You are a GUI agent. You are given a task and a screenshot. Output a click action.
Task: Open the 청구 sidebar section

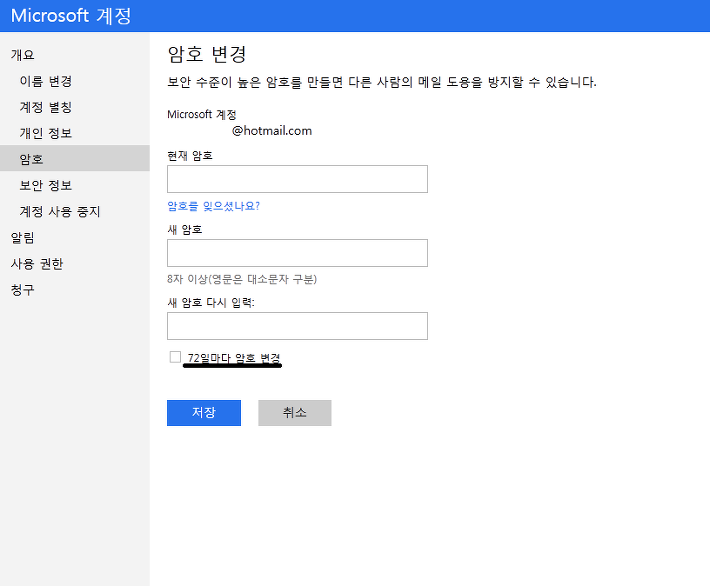[23, 290]
